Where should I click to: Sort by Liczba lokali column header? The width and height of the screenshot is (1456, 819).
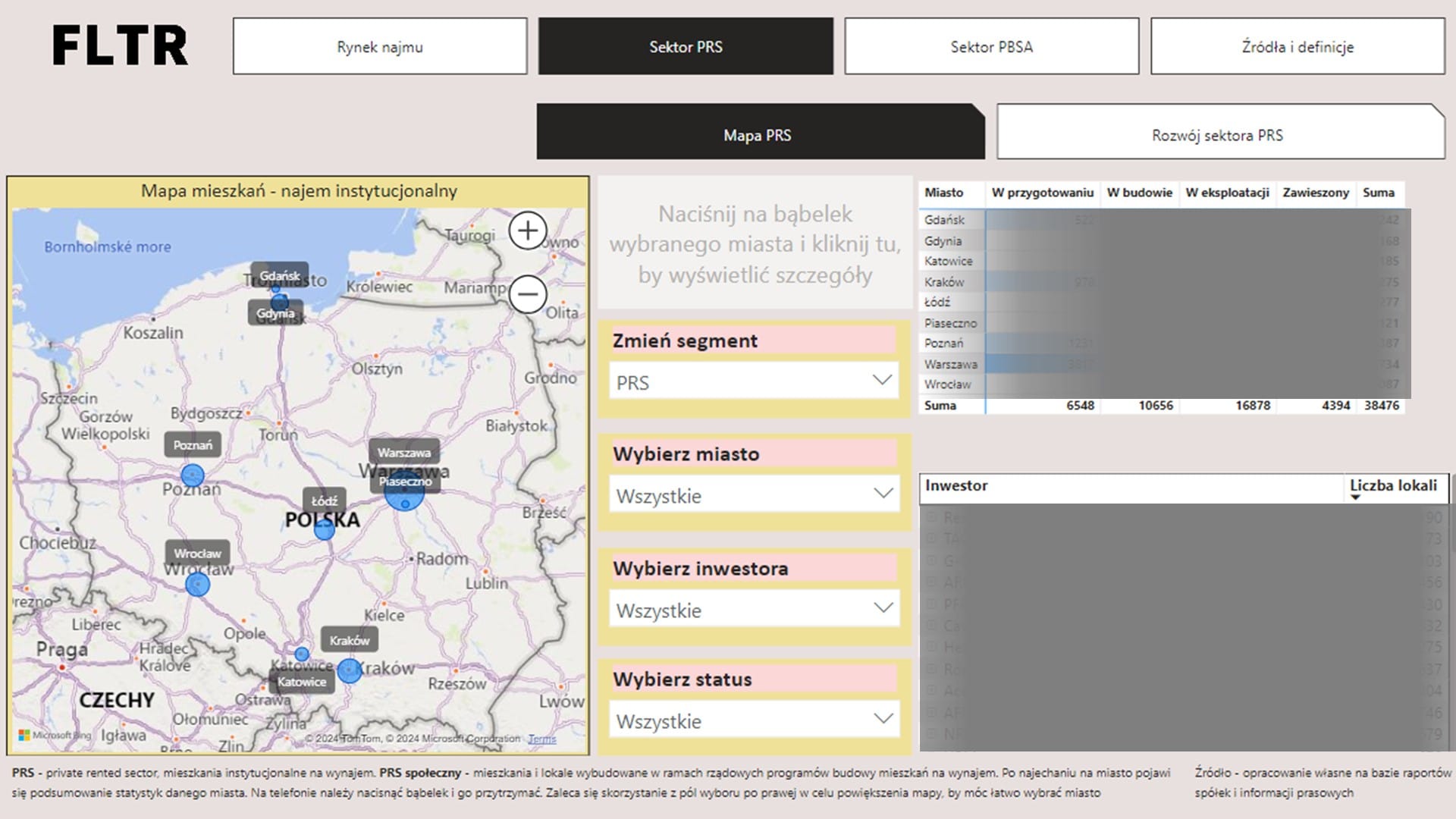coord(1393,486)
